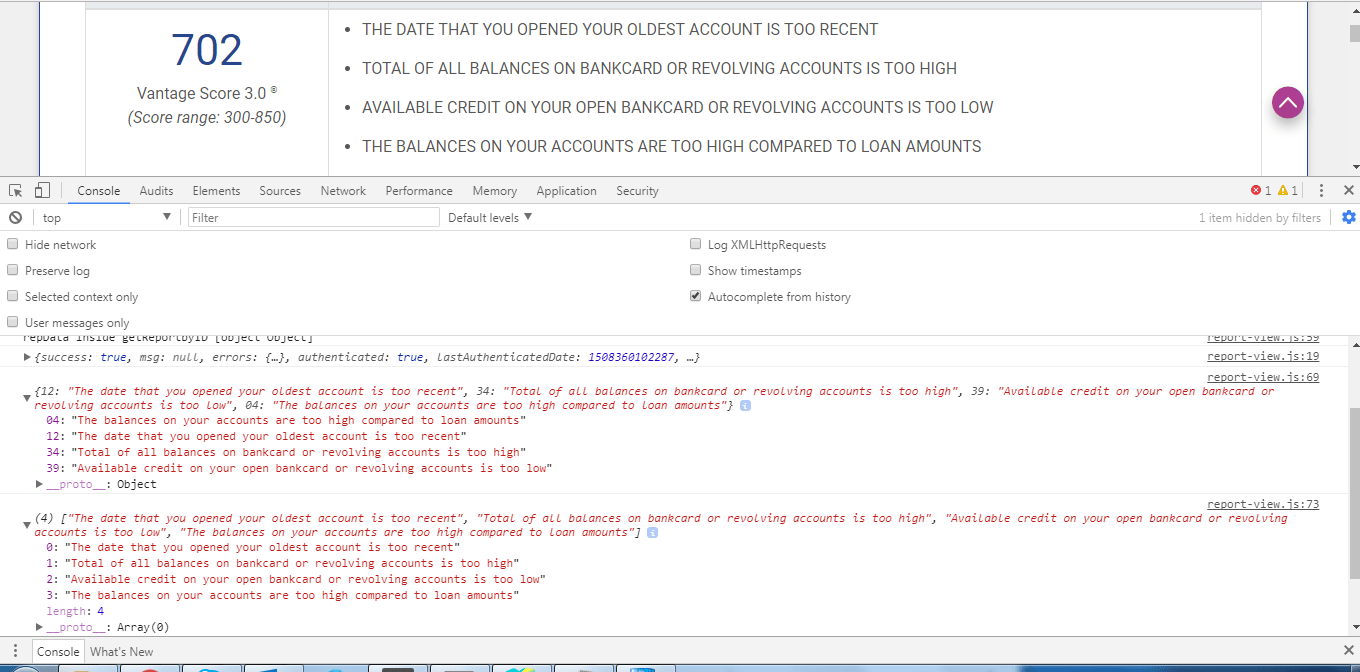This screenshot has width=1360, height=672.
Task: Open the report-view.js:73 source link
Action: pyautogui.click(x=1263, y=502)
